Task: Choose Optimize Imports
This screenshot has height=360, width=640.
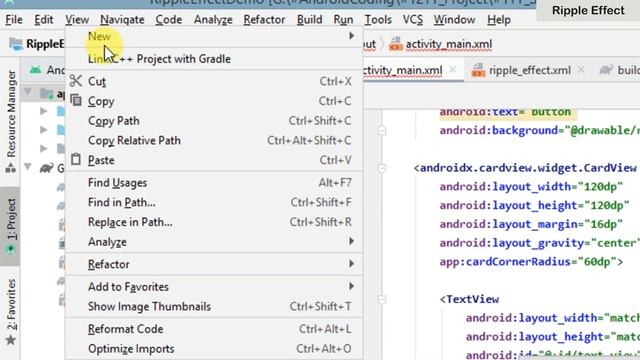Action: (x=214, y=349)
